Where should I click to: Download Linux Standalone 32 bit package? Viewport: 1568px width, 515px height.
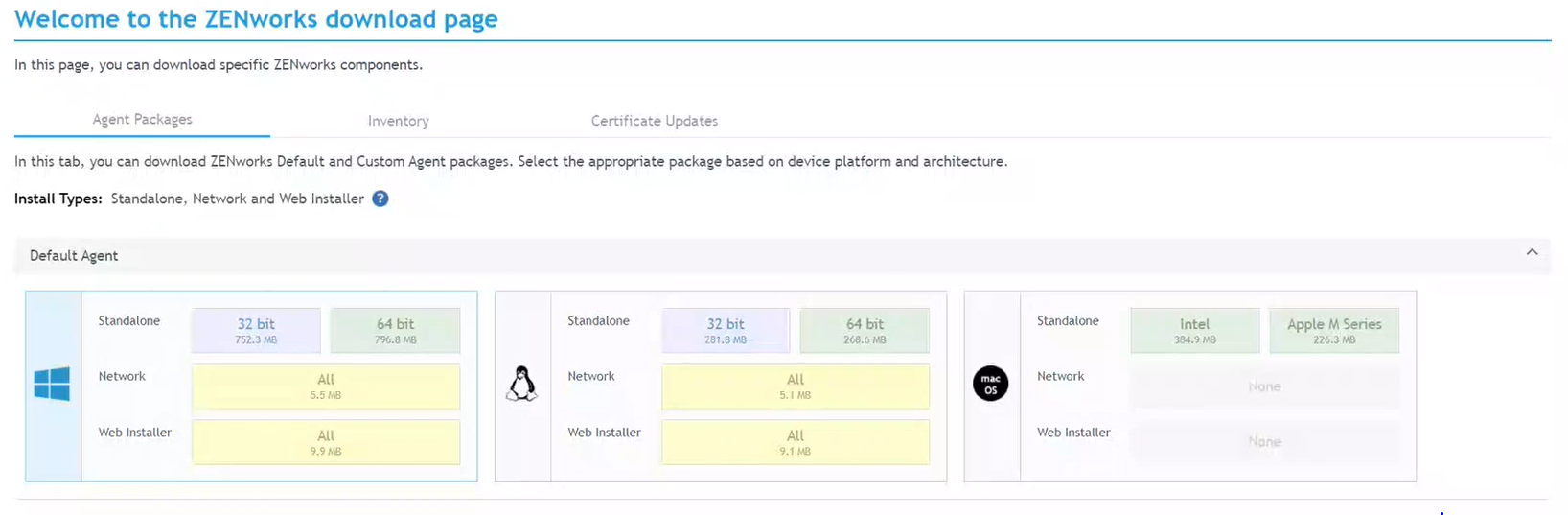tap(726, 330)
